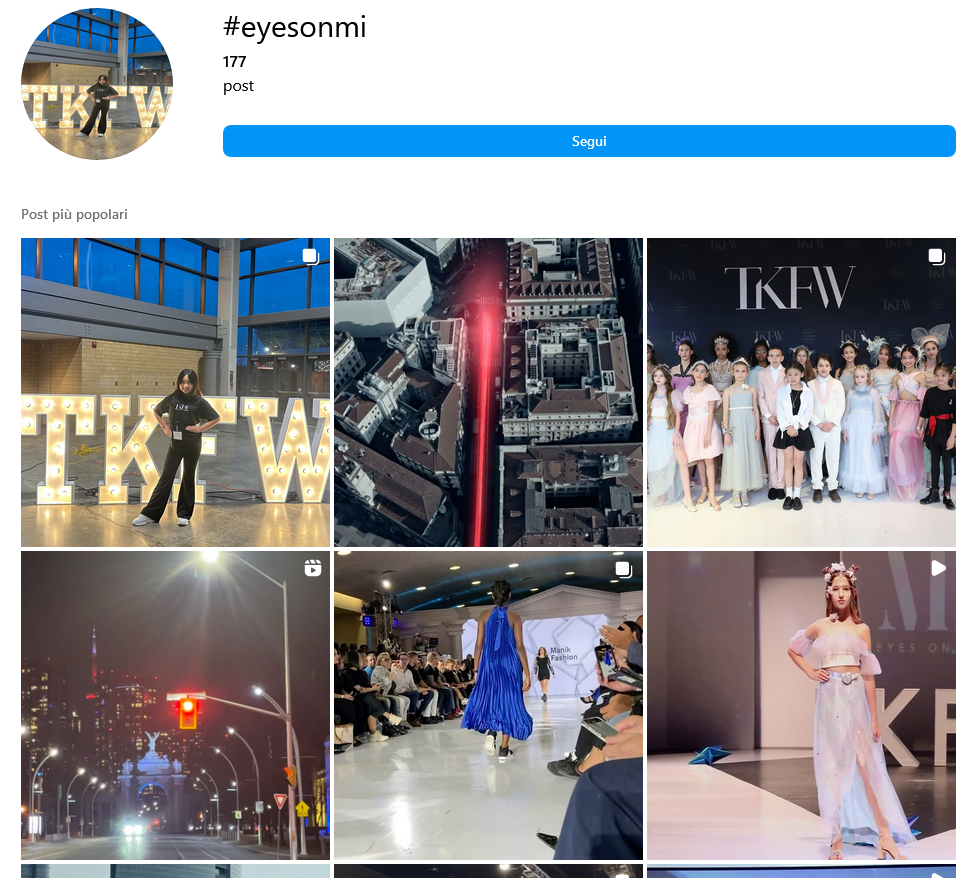Click carousel icon on TKFW marquee letters post

311,257
